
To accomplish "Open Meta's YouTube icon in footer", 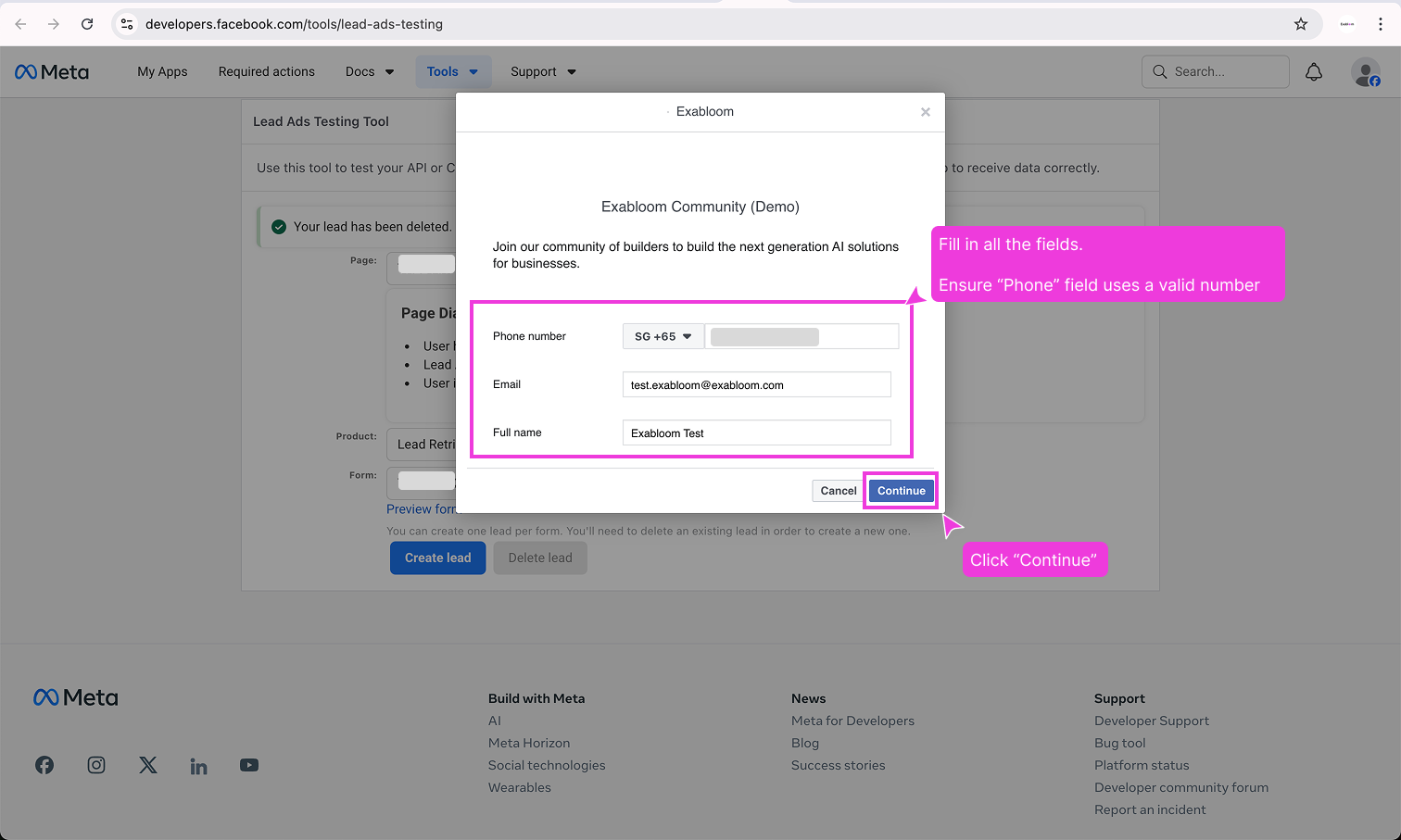I will click(249, 765).
